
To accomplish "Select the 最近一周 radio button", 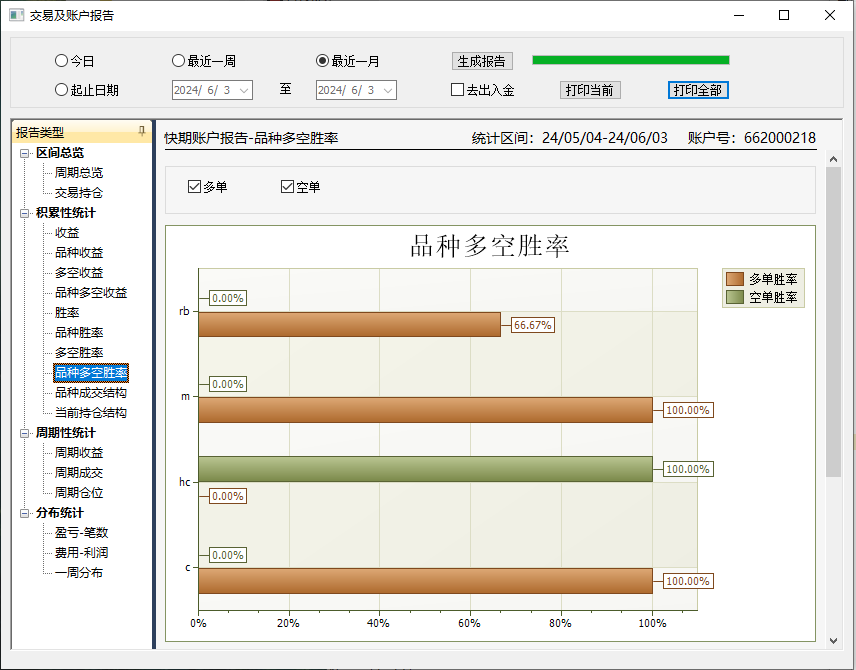I will tap(179, 61).
